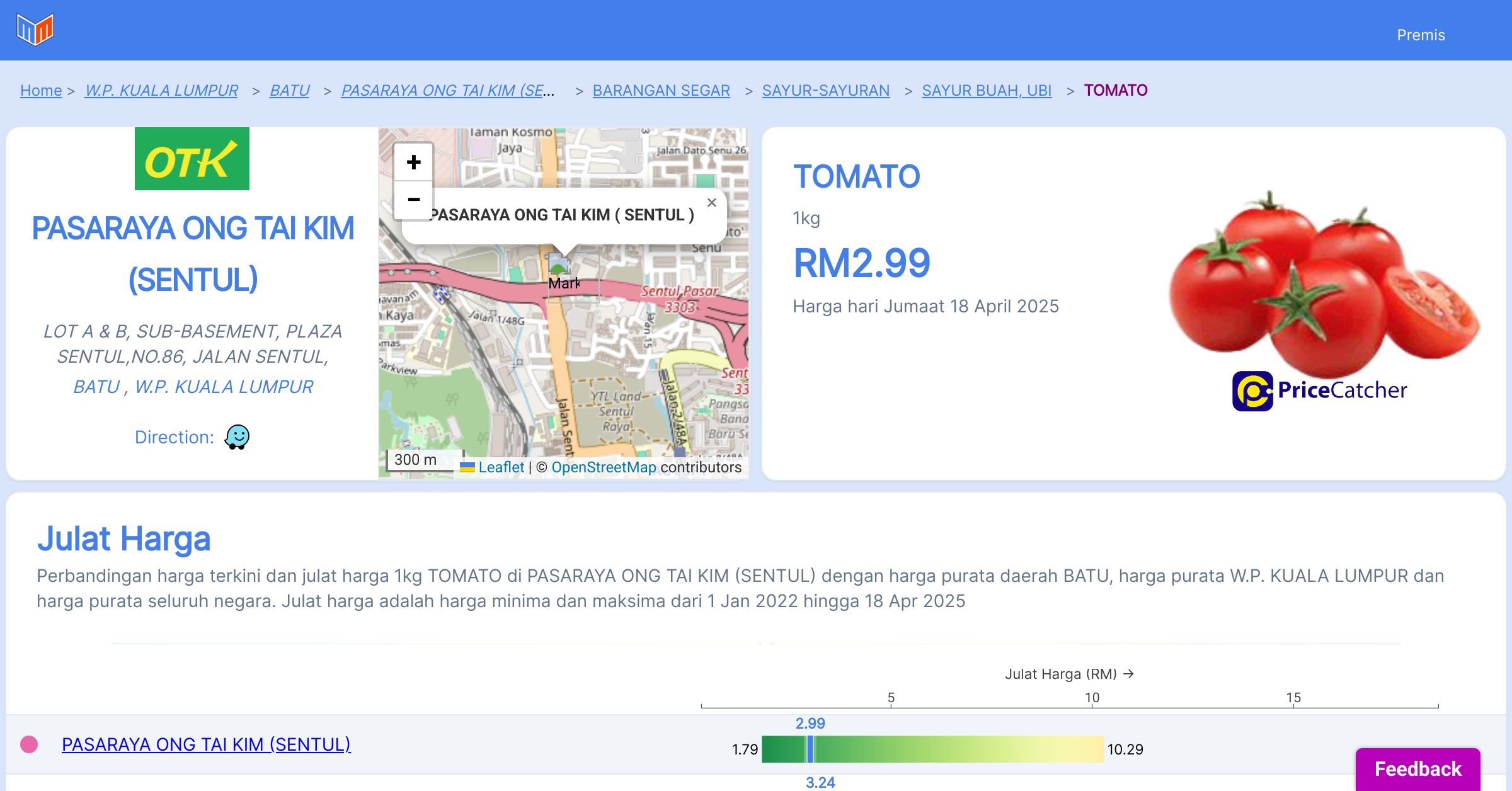Open W.P. KUALA LUMPUR breadcrumb
Screen dimensions: 1512x791
pos(161,91)
